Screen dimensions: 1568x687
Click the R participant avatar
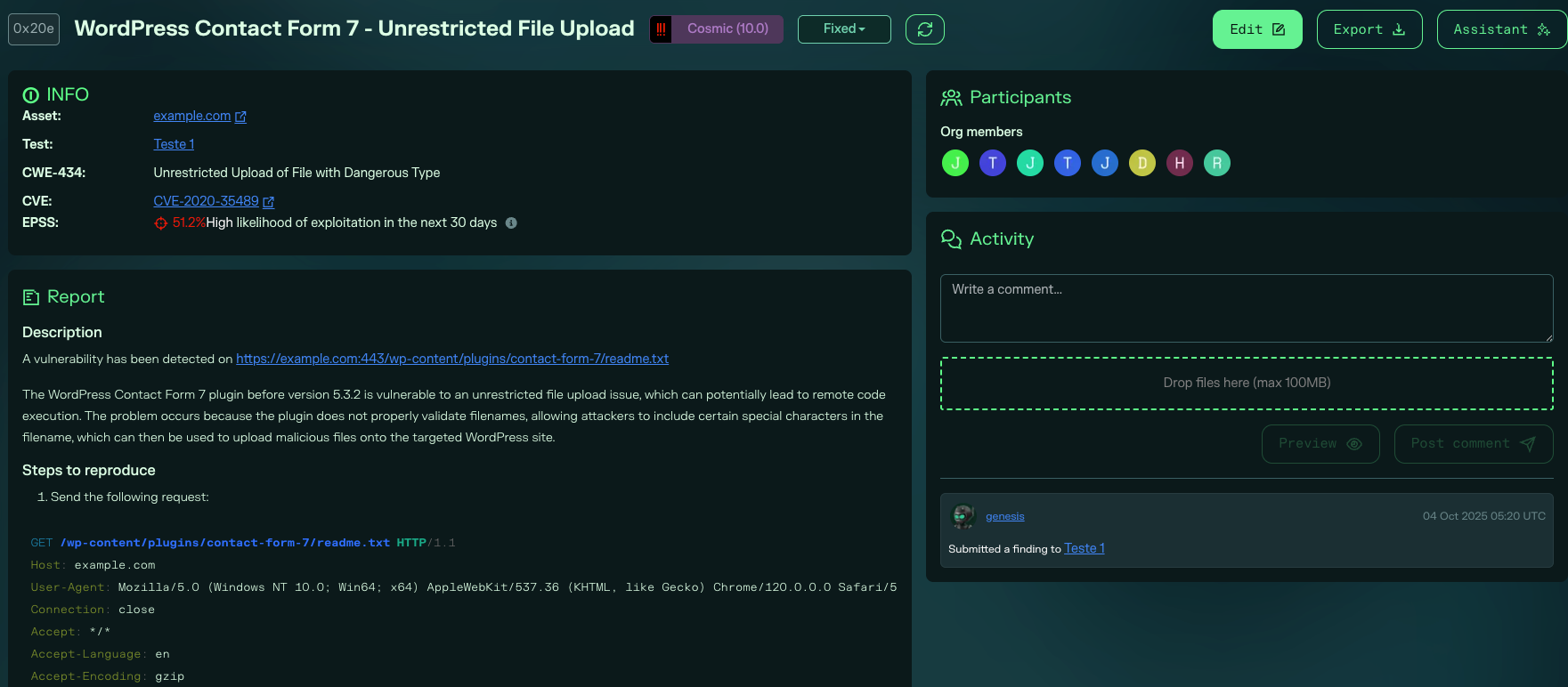[1217, 163]
